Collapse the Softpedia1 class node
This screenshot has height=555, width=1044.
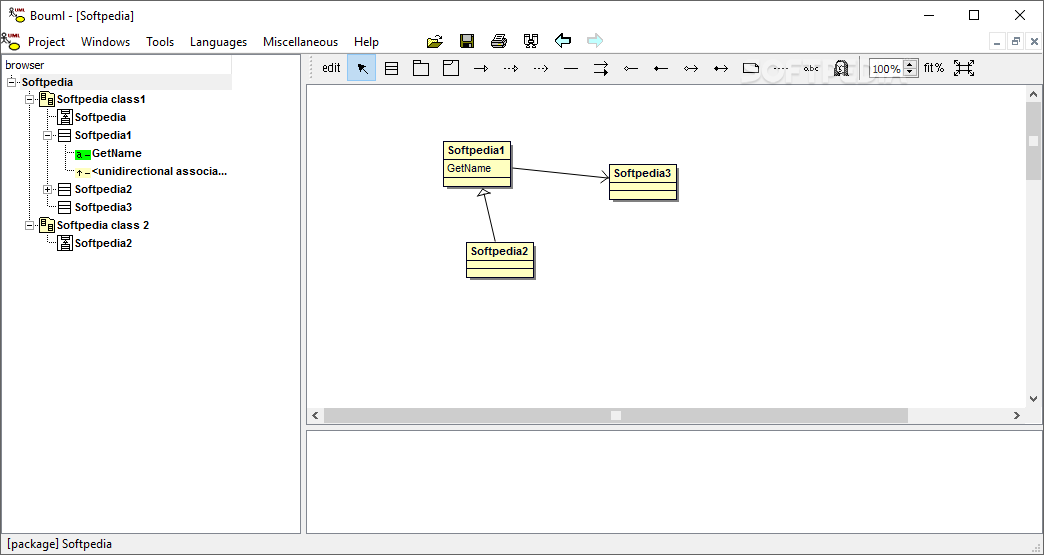[x=47, y=135]
